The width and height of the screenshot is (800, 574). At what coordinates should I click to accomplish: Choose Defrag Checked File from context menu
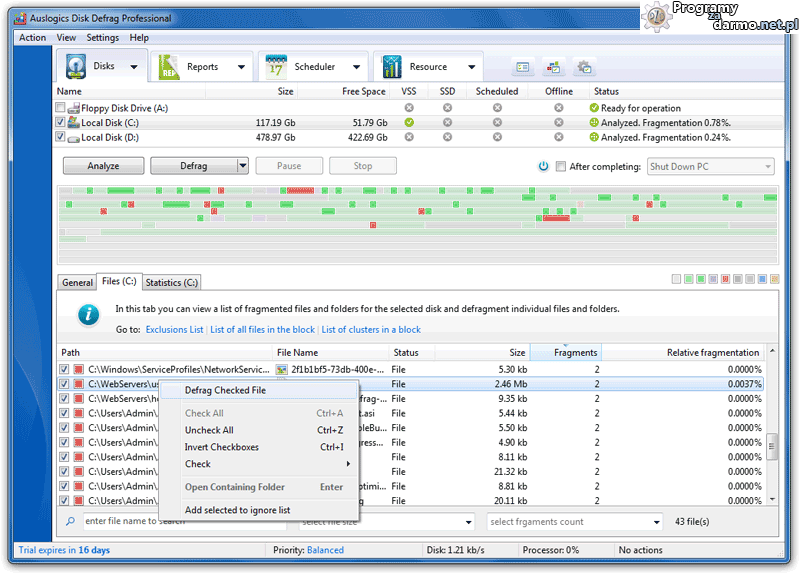[x=225, y=390]
